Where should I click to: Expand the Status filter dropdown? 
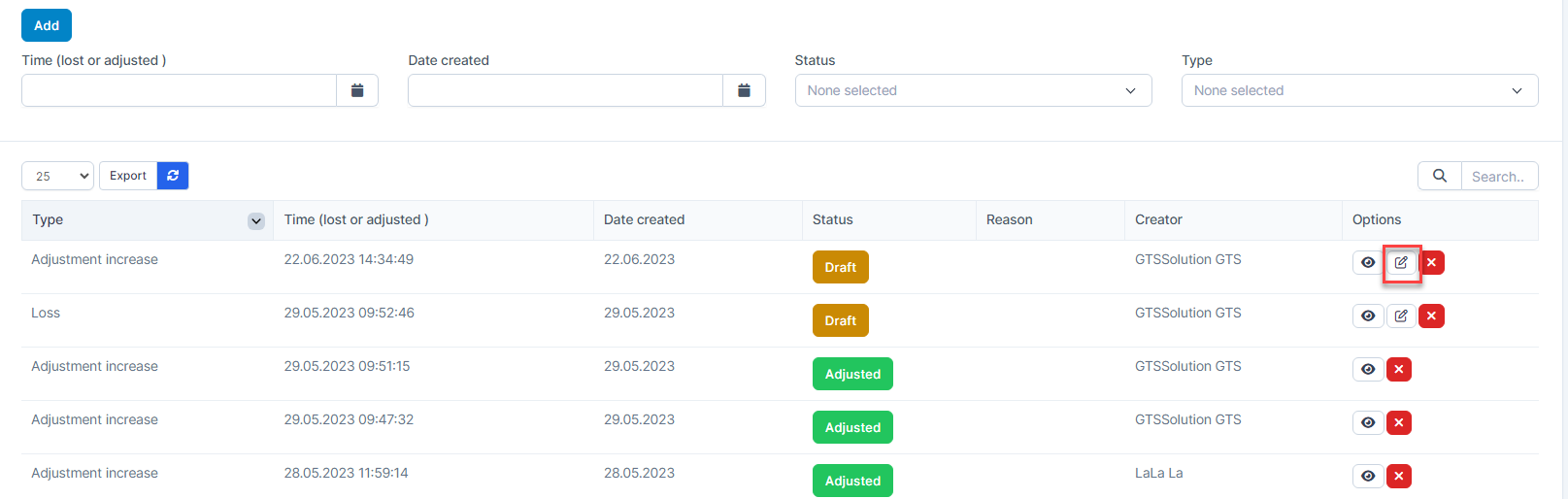tap(973, 90)
